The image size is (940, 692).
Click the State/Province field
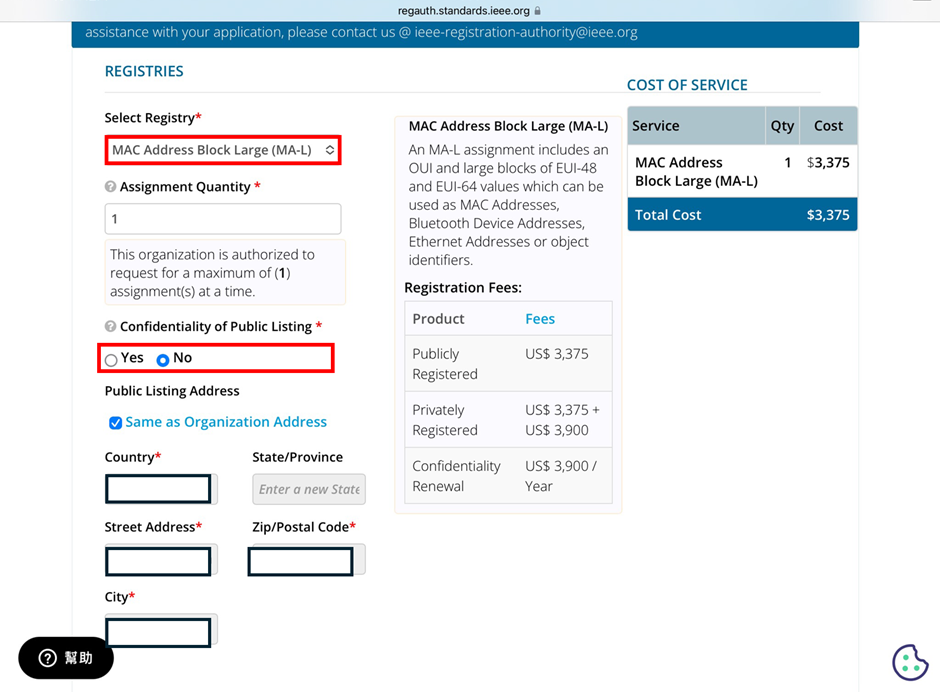coord(309,489)
